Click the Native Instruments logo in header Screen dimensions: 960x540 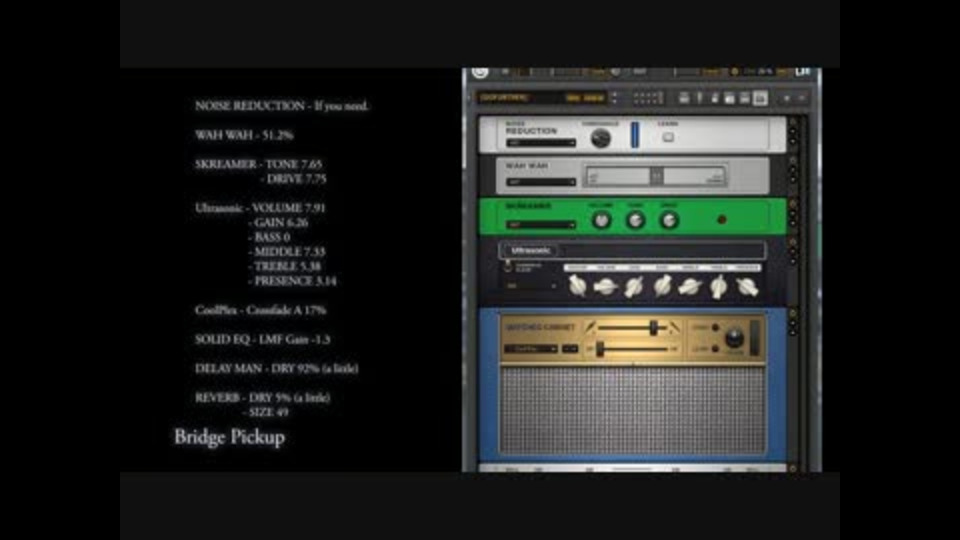481,72
